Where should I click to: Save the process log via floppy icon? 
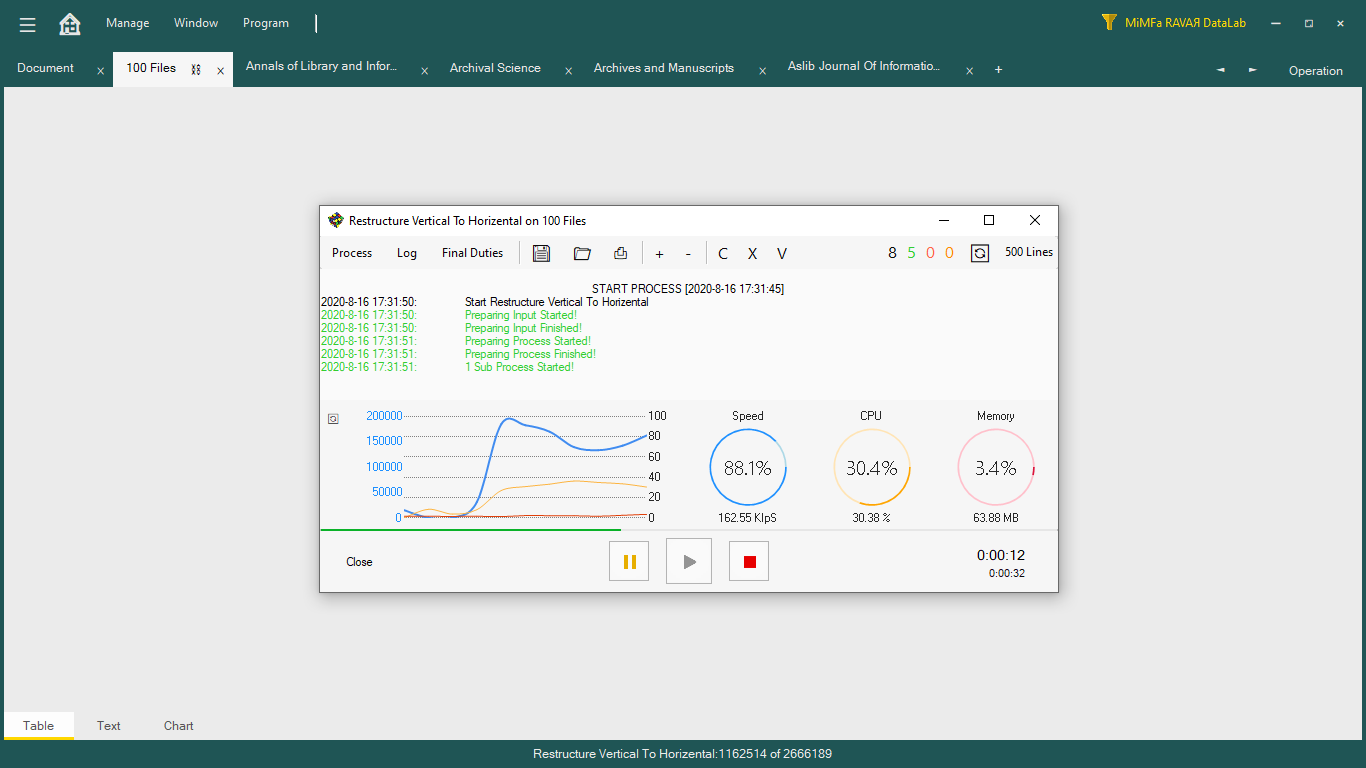click(541, 253)
